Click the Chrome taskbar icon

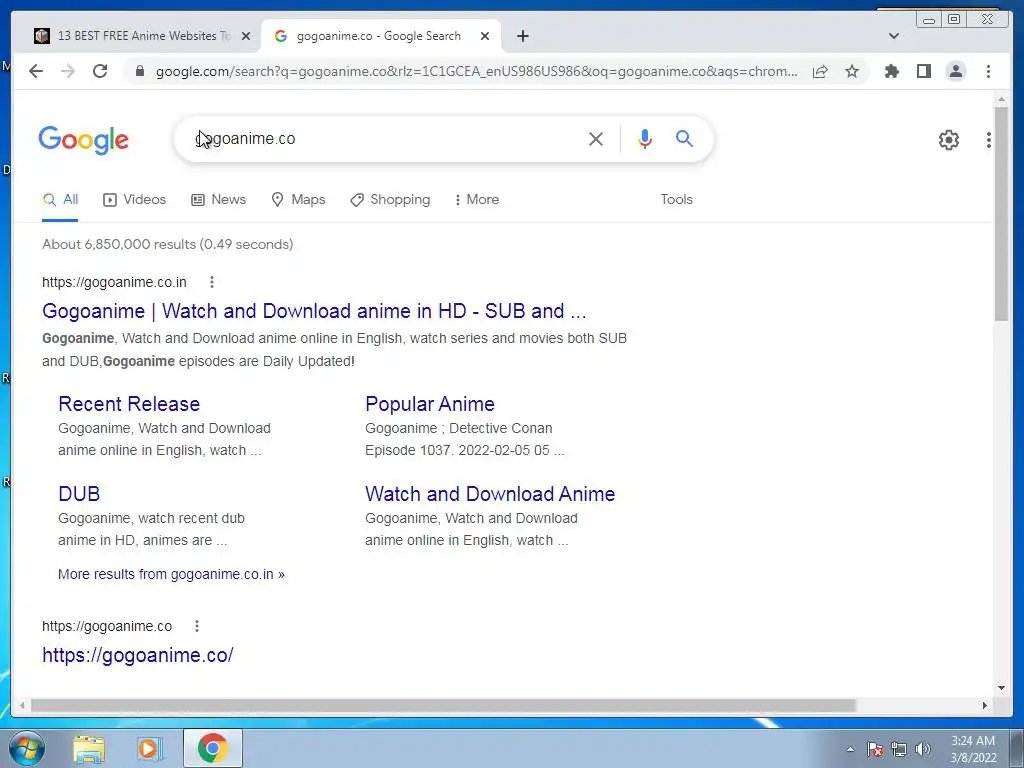212,748
